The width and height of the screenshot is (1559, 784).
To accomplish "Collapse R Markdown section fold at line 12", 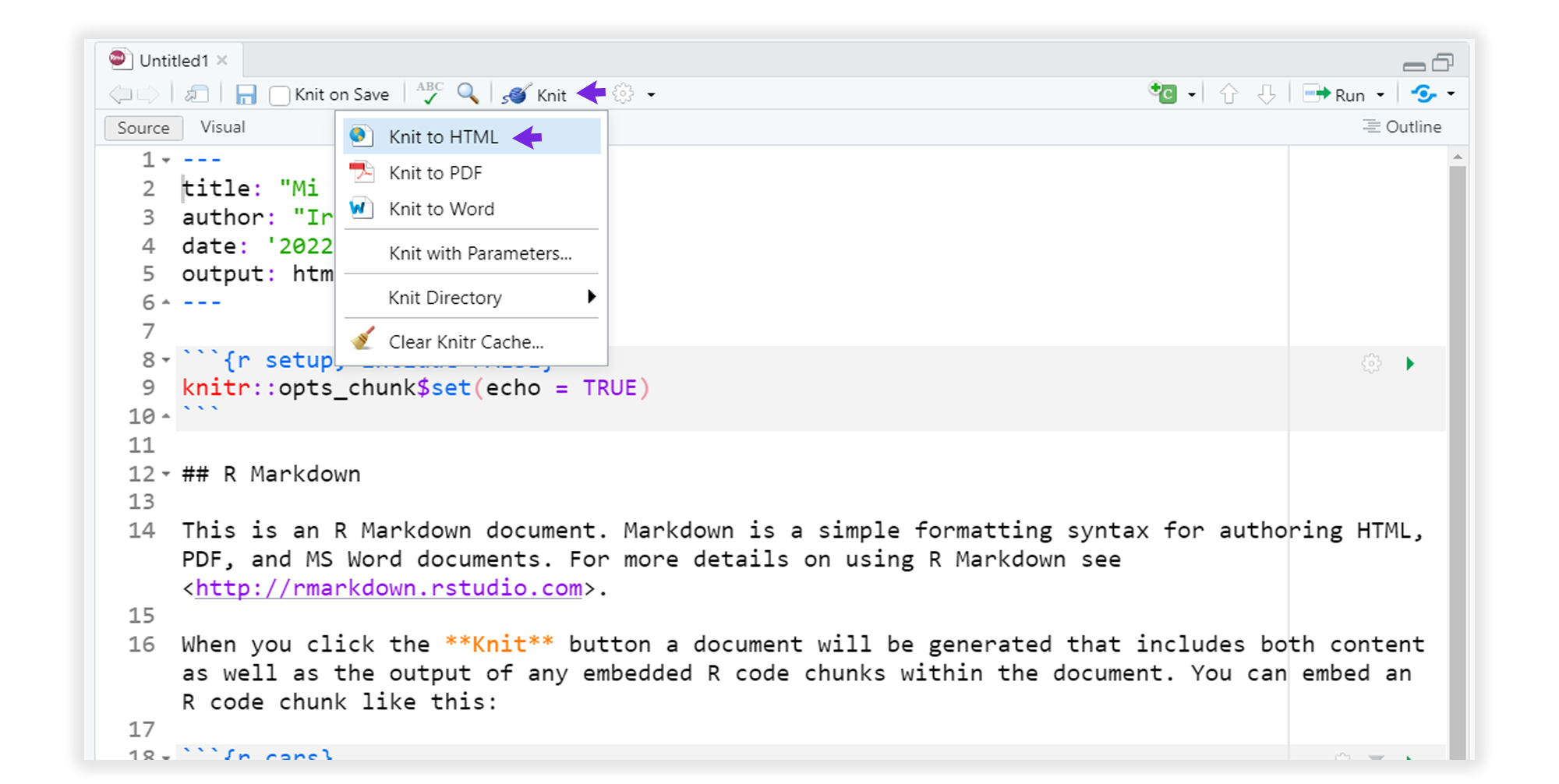I will pyautogui.click(x=166, y=474).
